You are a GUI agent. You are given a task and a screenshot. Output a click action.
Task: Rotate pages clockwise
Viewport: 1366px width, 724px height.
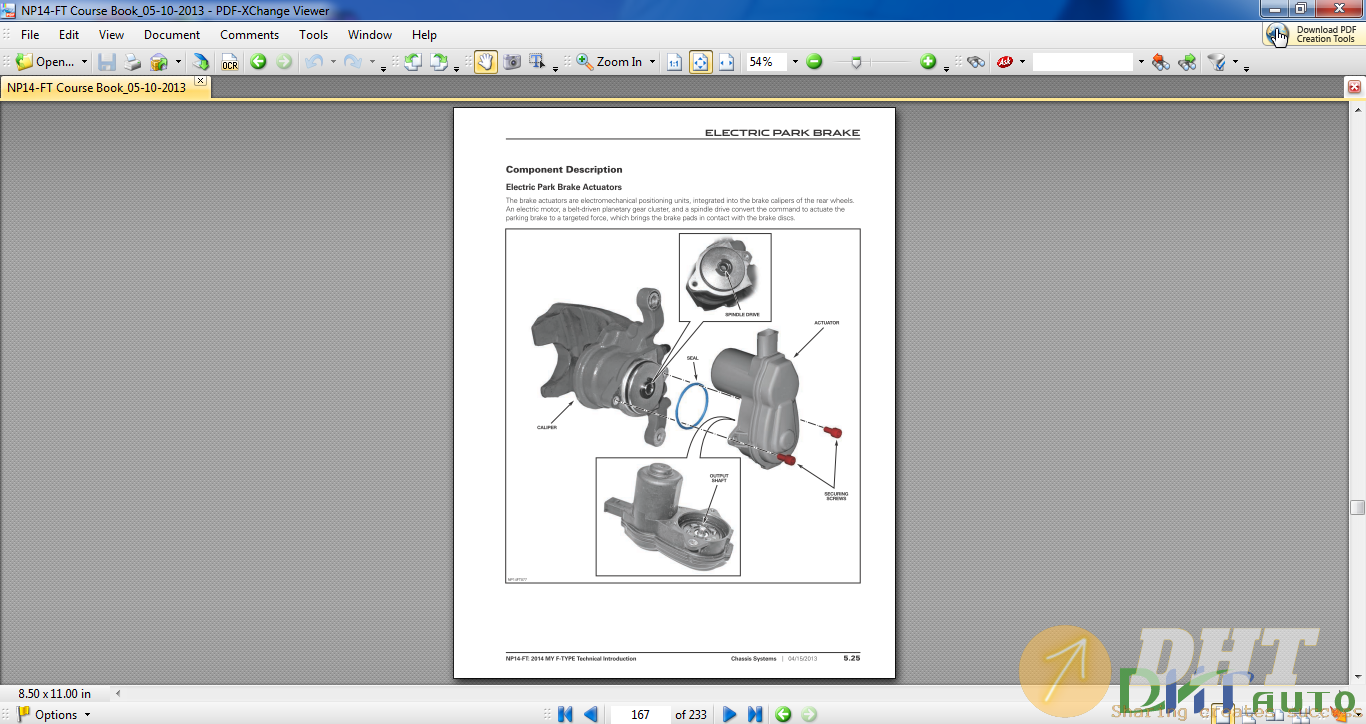coord(439,62)
